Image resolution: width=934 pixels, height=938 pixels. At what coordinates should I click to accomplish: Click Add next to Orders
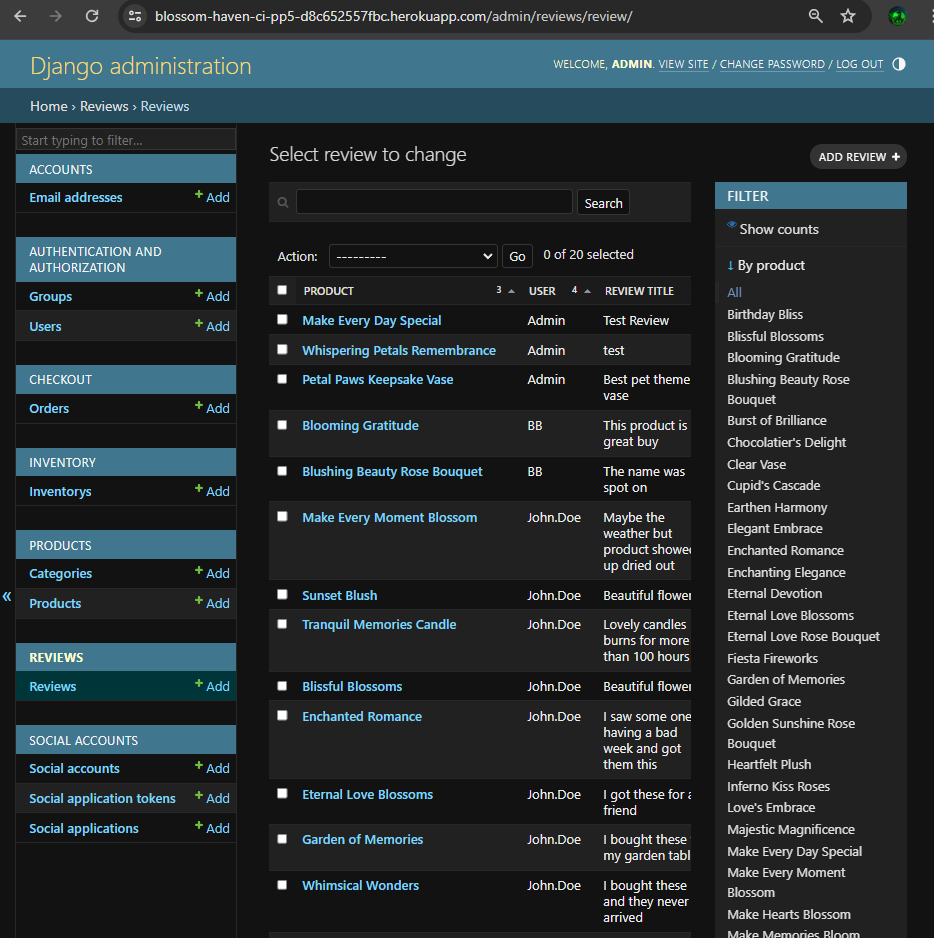point(212,408)
